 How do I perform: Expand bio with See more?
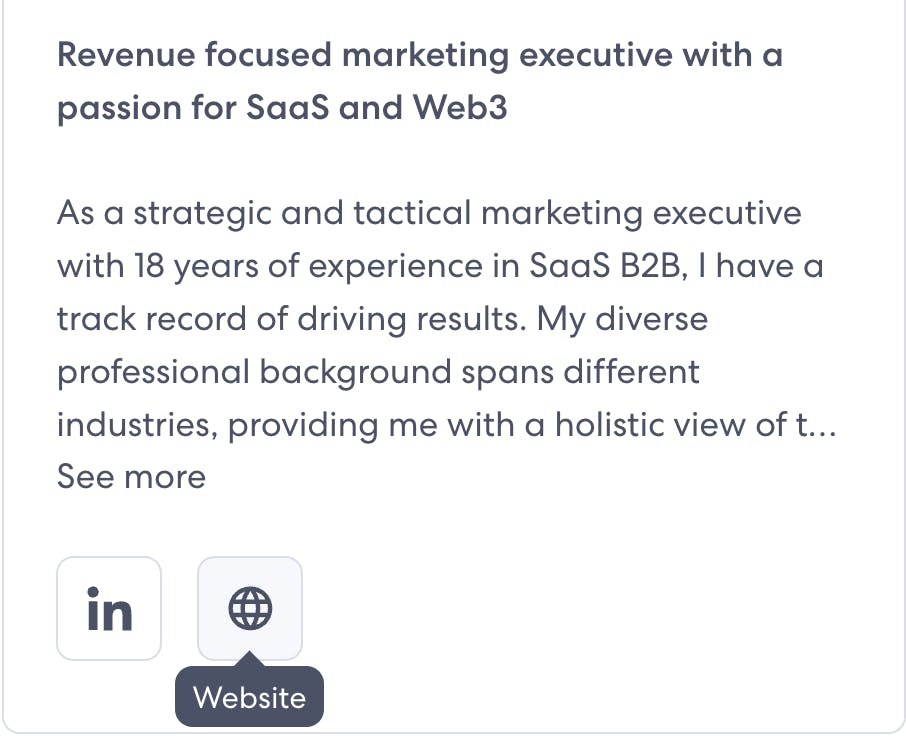point(131,477)
